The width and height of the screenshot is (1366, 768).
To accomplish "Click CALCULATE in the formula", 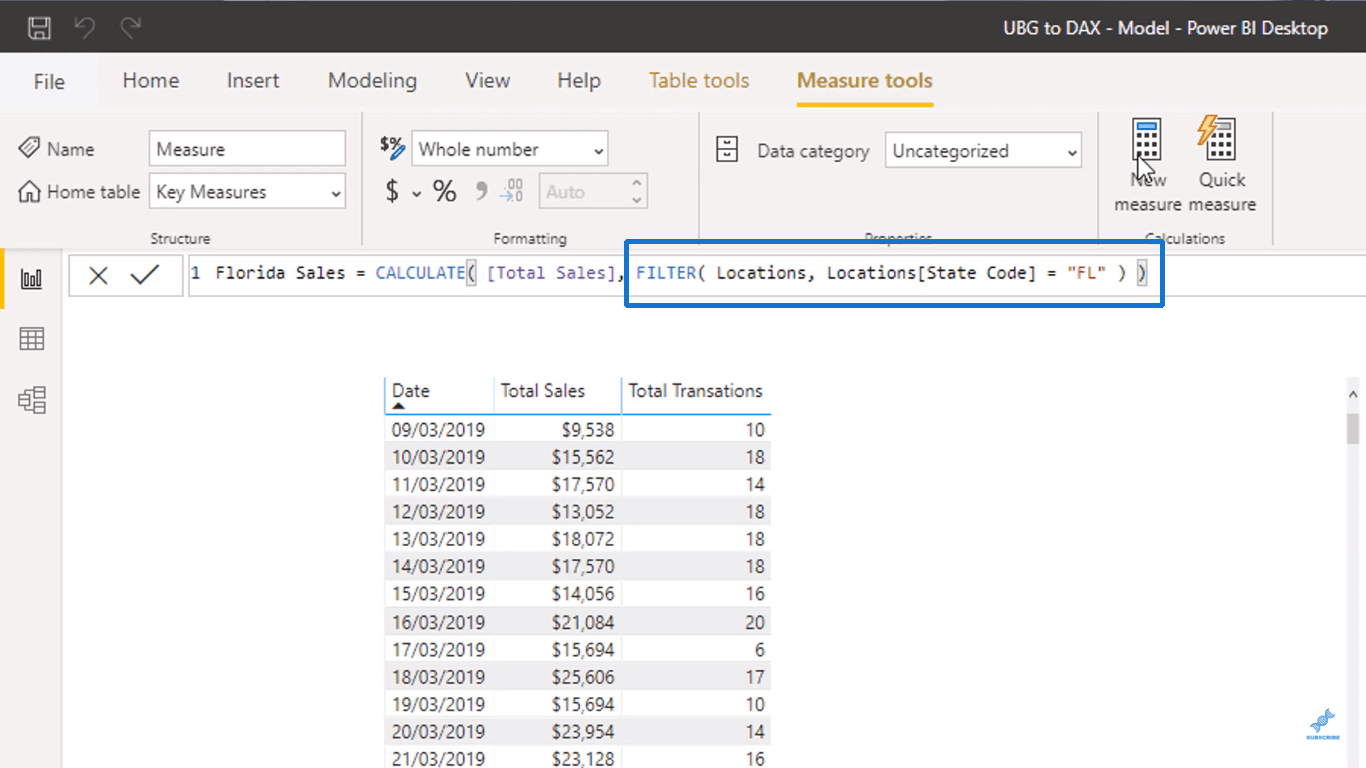I will point(420,273).
